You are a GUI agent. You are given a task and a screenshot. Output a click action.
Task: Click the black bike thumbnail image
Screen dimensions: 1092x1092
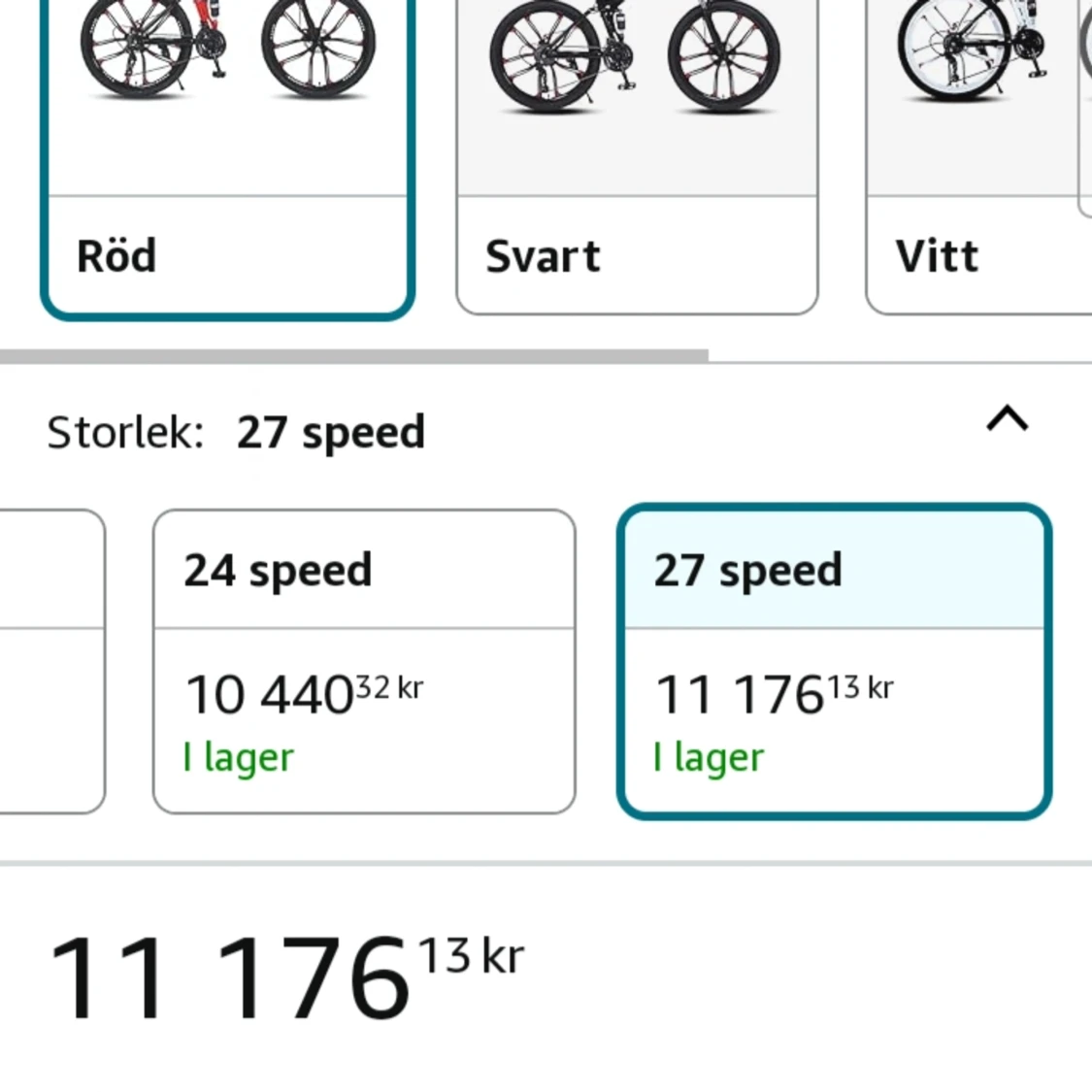[x=636, y=58]
